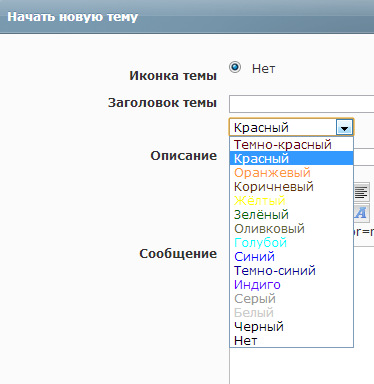Click the blue italic A font icon

[361, 213]
